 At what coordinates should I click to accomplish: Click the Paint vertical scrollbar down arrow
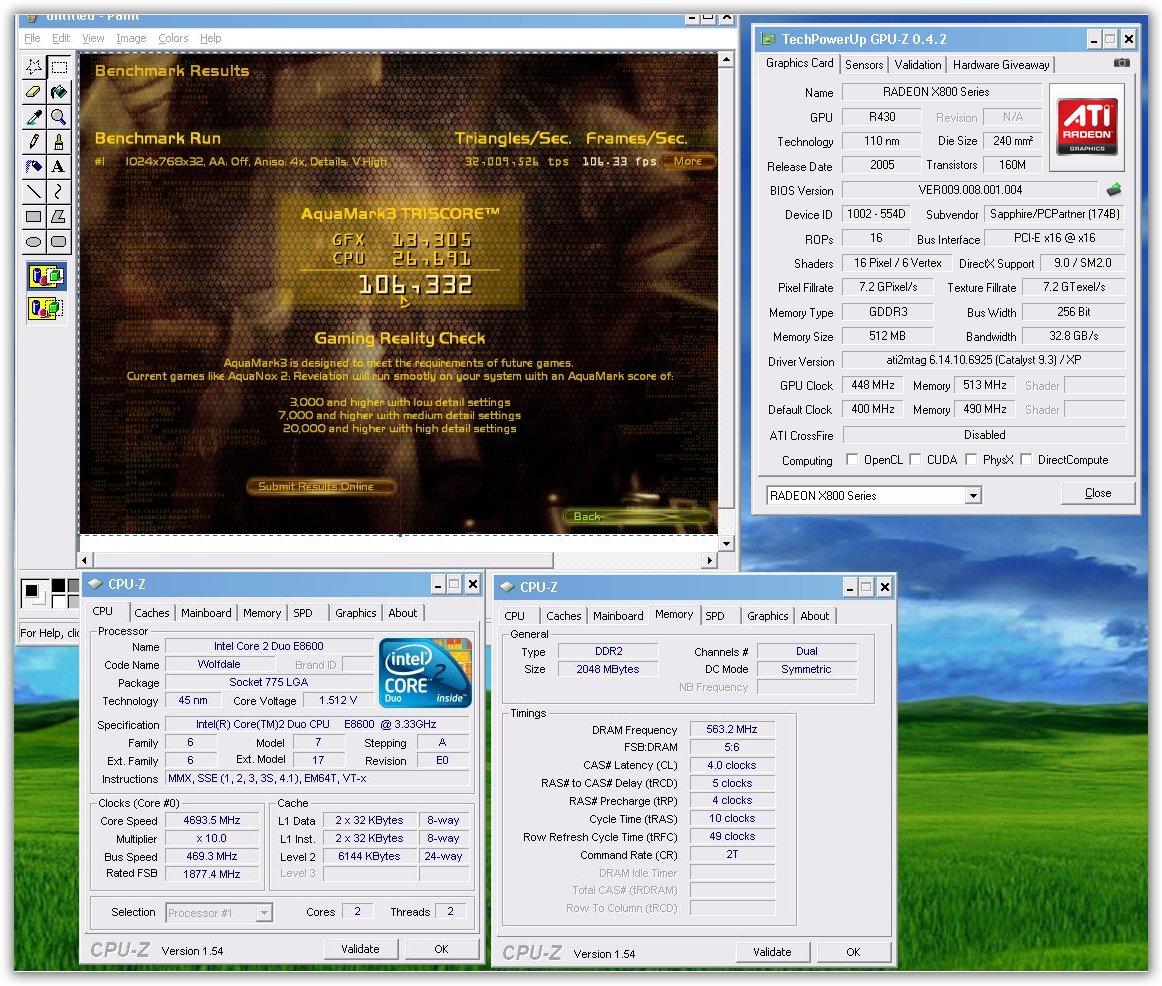[726, 544]
